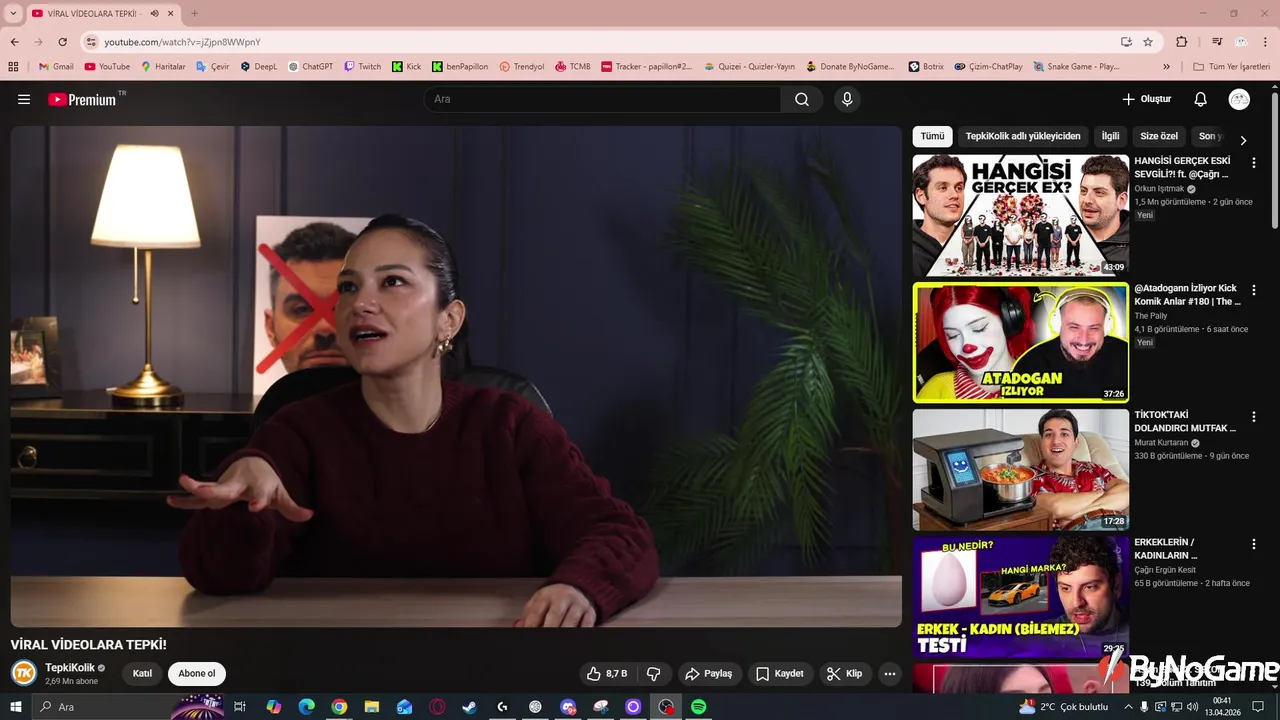Open Spotify from the taskbar
Image resolution: width=1280 pixels, height=720 pixels.
699,707
